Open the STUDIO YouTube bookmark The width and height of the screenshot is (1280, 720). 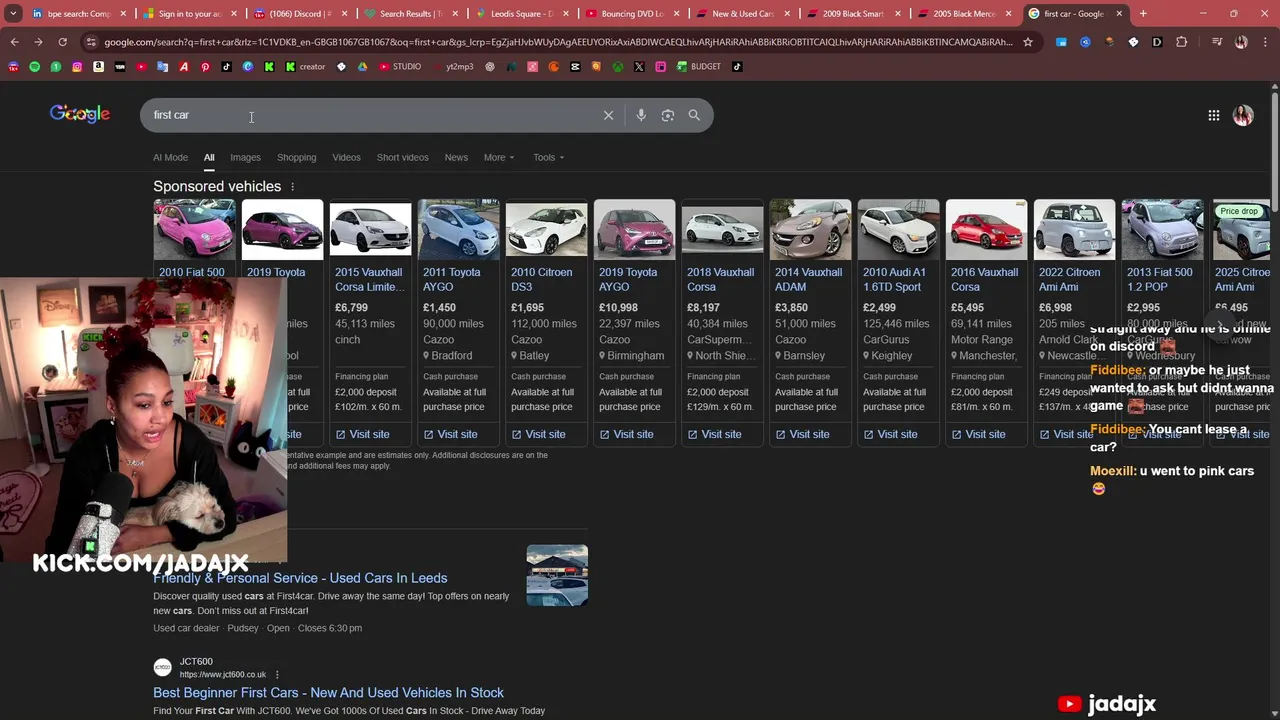pos(400,66)
